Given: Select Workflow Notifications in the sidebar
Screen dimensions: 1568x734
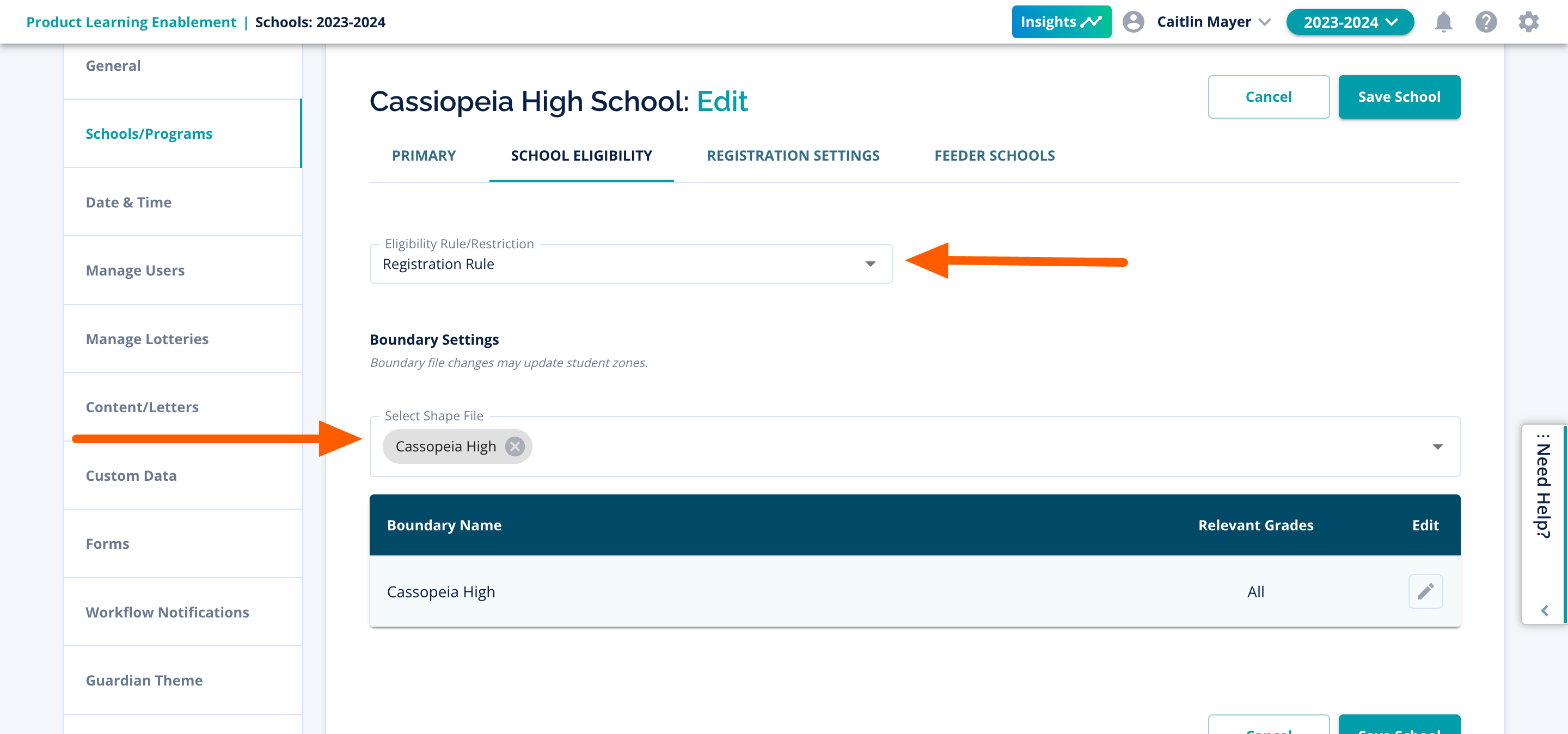Looking at the screenshot, I should click(x=167, y=612).
